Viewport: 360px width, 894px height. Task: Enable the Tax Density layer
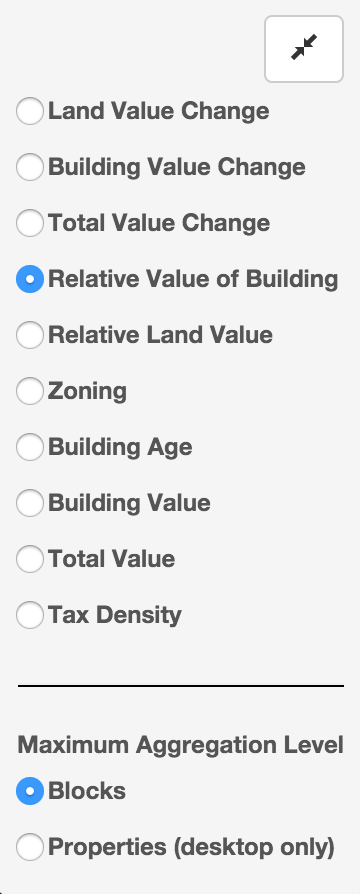tap(30, 615)
